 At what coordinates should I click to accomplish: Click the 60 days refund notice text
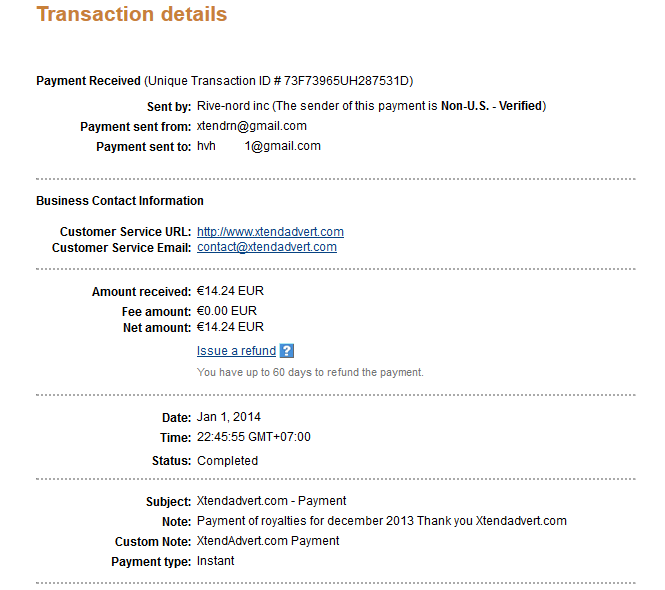310,372
